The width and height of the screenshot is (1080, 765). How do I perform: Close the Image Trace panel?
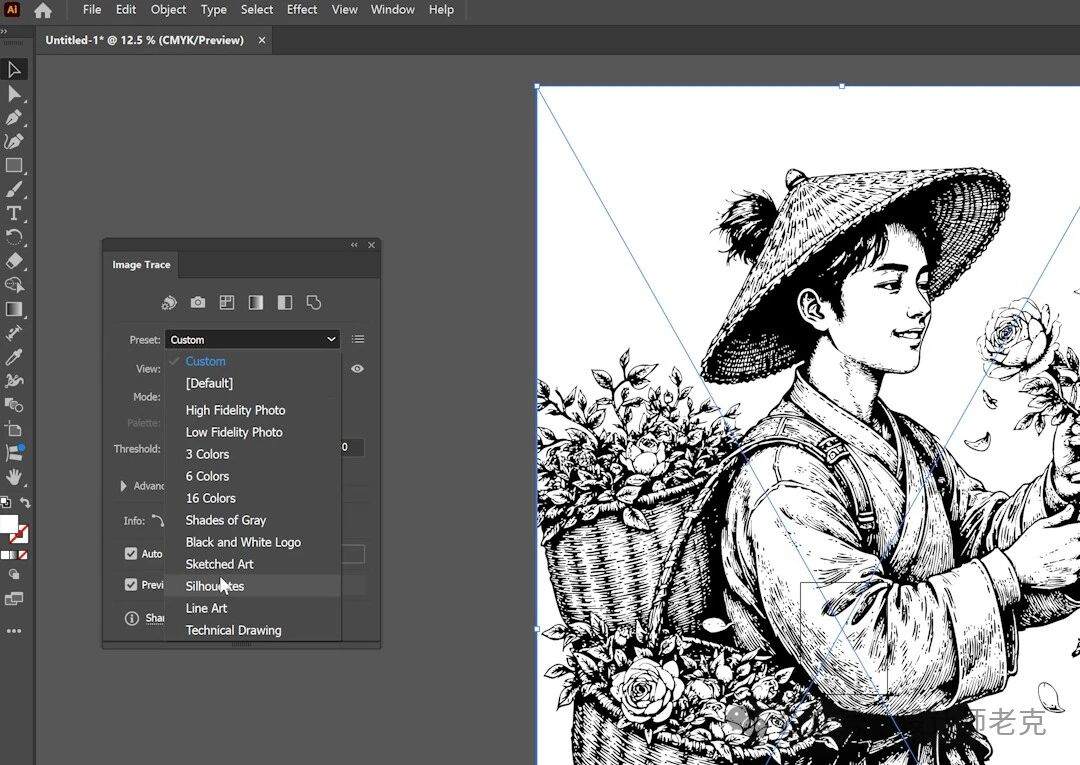coord(371,244)
